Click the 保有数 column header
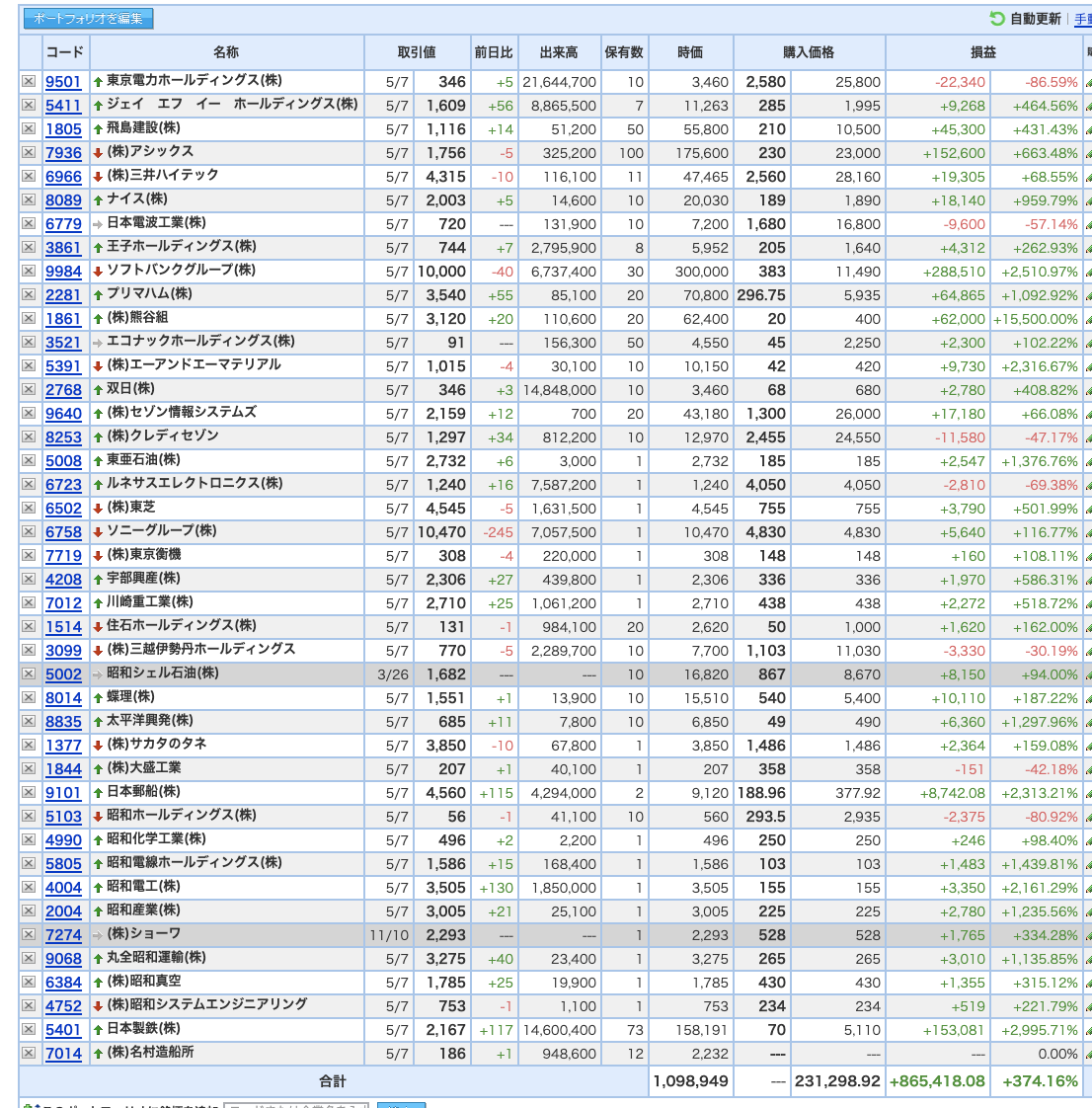 coord(624,52)
